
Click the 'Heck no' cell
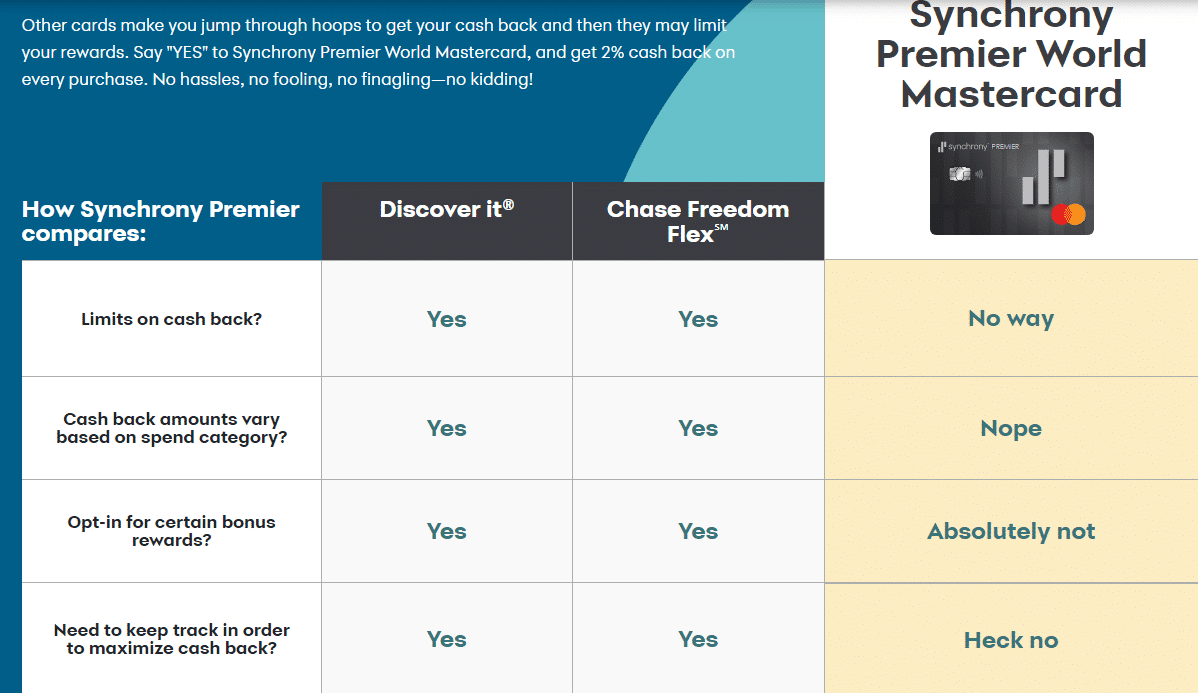(x=1012, y=639)
